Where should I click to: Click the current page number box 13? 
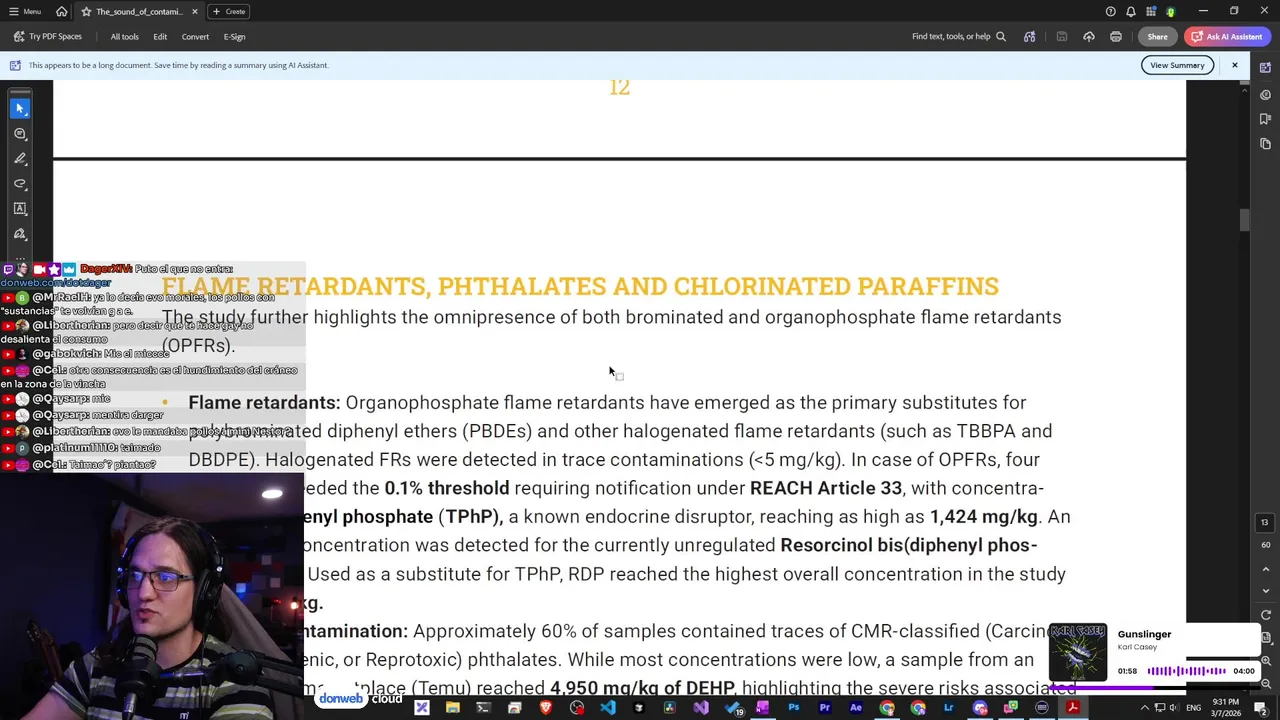point(1265,523)
